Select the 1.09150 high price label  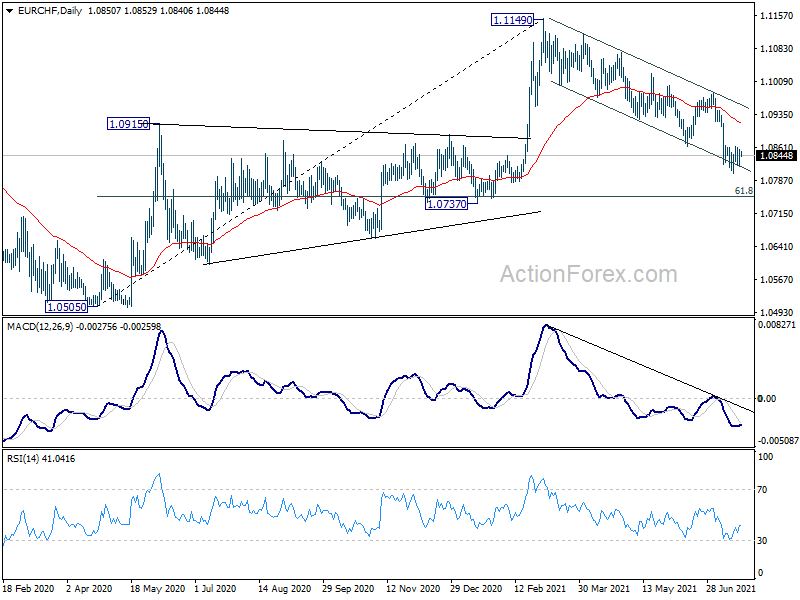click(129, 123)
